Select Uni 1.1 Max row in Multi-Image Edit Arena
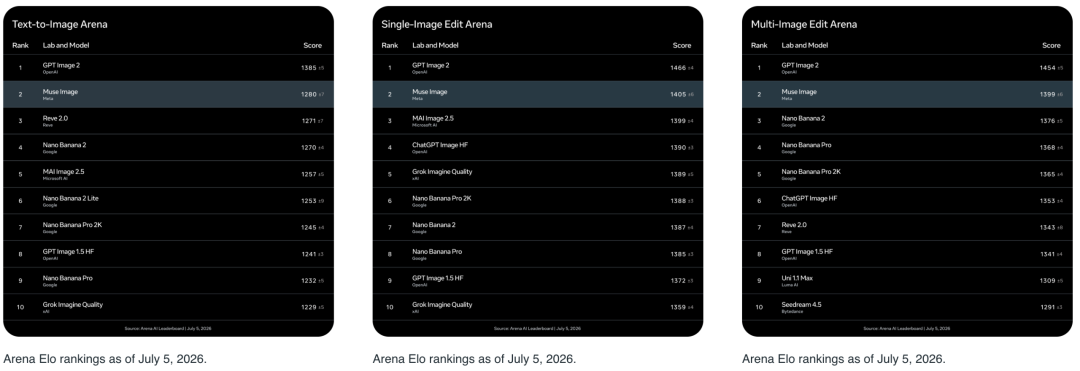The height and width of the screenshot is (371, 1080). (x=907, y=280)
